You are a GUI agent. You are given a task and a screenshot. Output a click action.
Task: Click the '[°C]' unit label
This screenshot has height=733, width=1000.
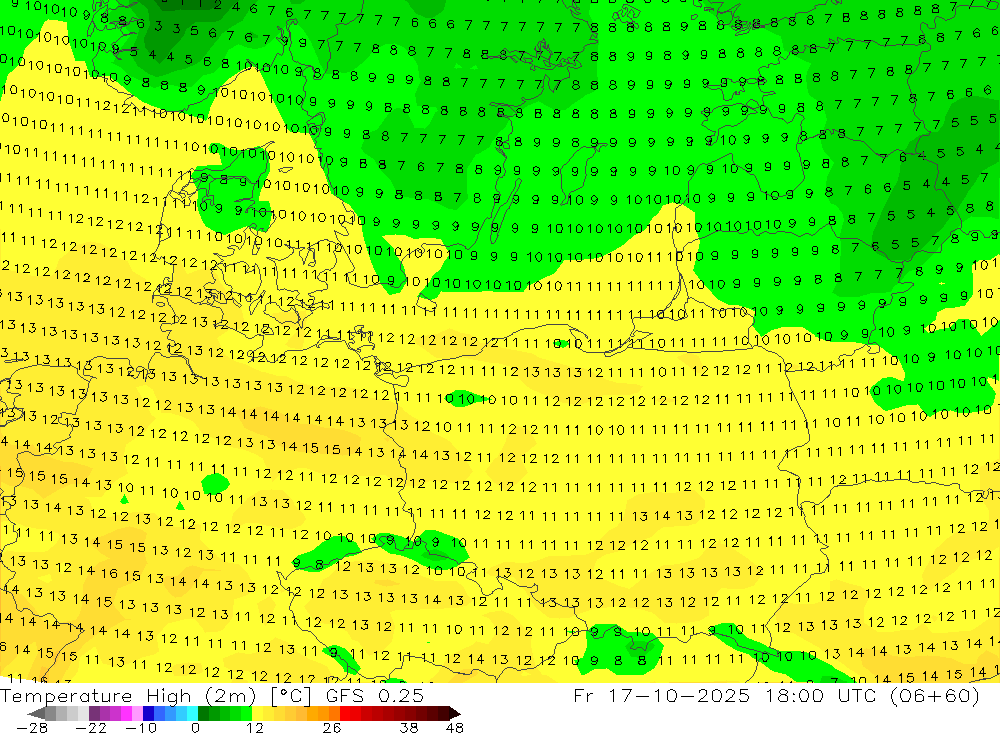(x=290, y=696)
